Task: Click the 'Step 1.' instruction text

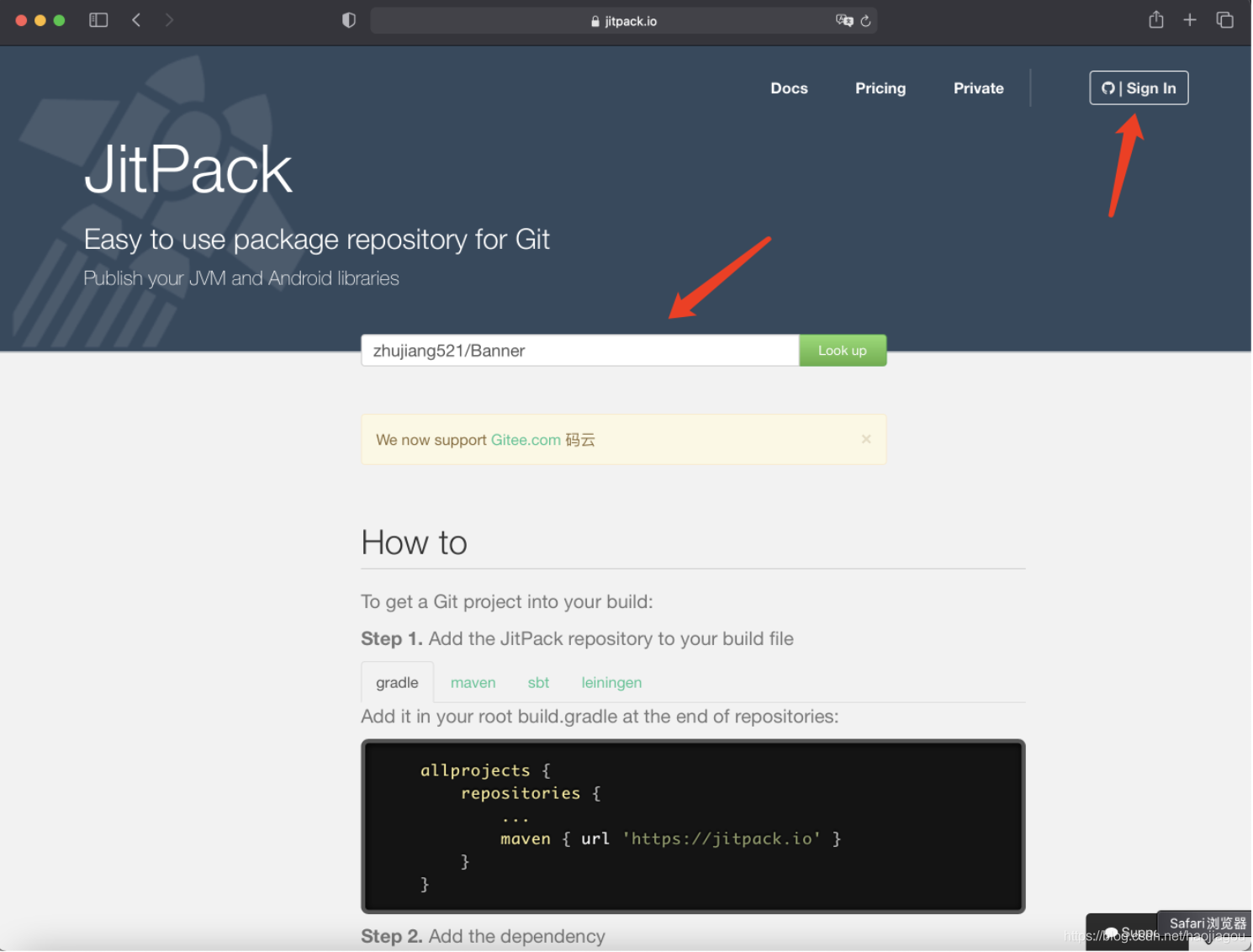Action: [577, 638]
